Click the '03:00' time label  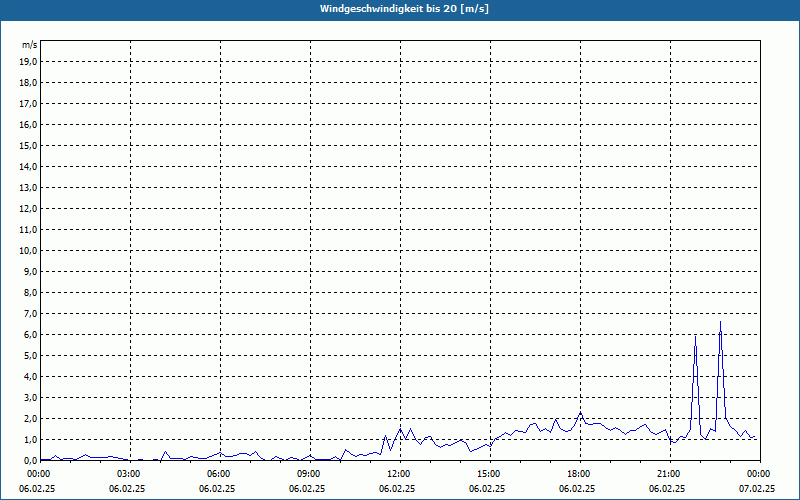[131, 474]
